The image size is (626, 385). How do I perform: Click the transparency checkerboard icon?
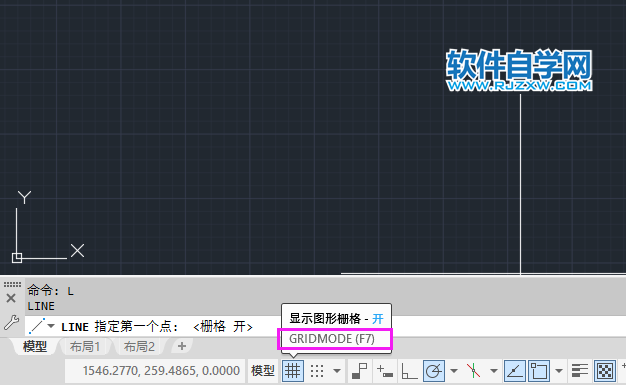(605, 371)
